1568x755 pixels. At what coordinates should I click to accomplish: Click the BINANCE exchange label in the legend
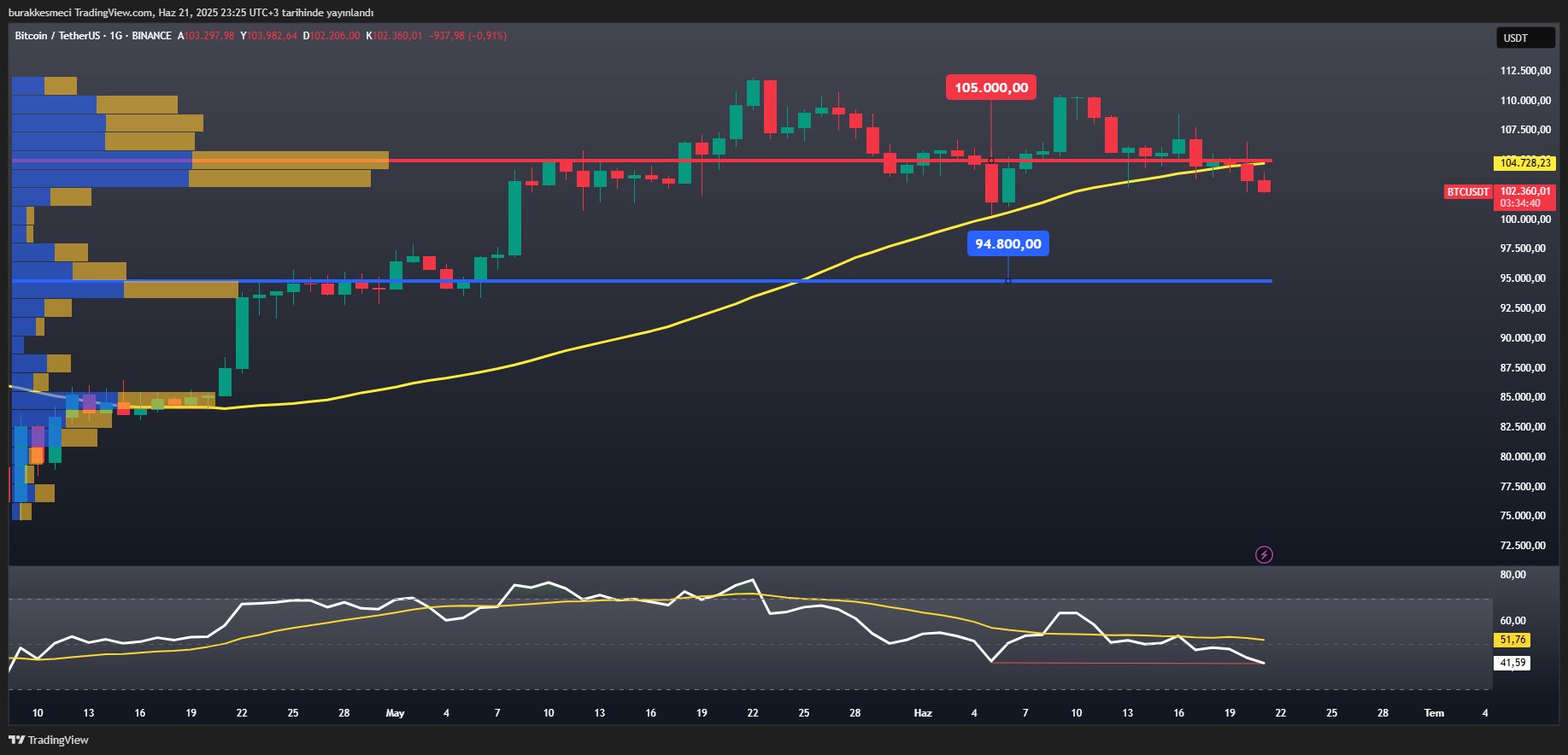[151, 36]
